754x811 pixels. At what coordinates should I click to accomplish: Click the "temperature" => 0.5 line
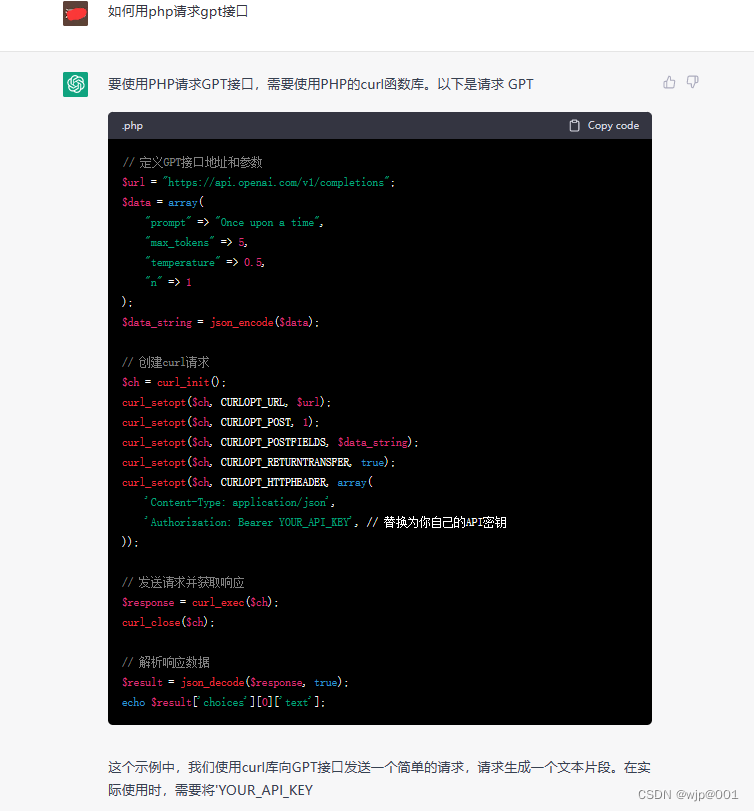(205, 262)
